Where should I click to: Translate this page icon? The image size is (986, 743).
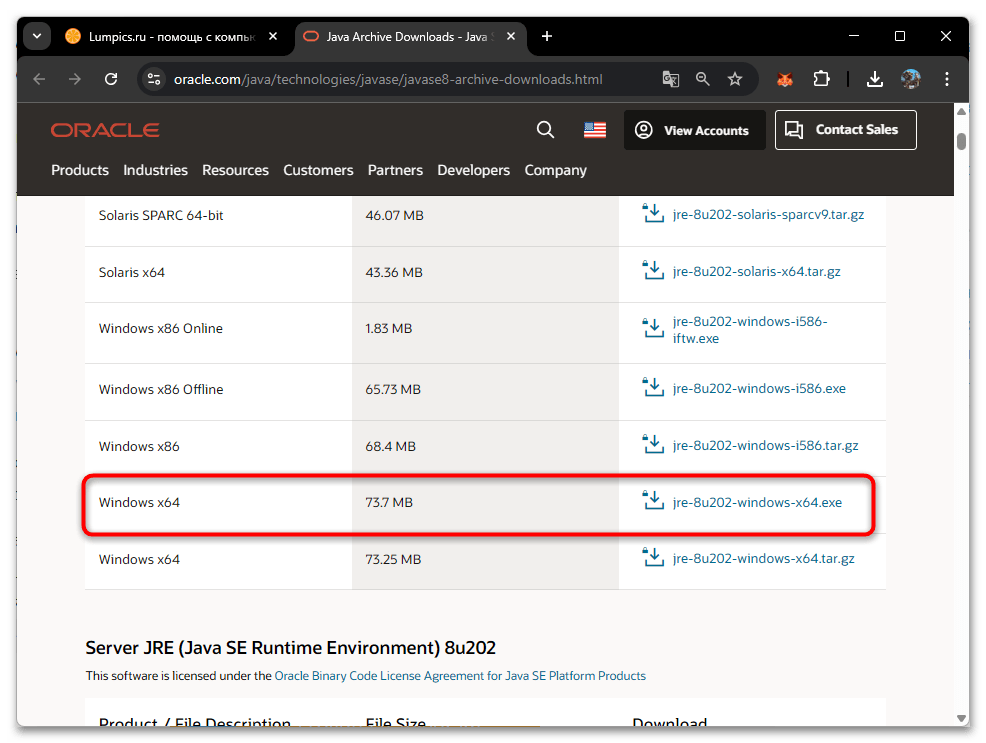(x=670, y=79)
